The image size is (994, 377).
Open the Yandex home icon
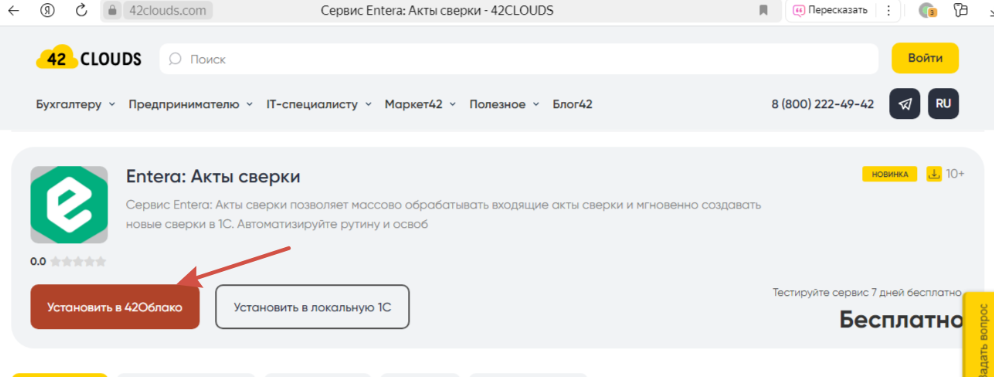tap(48, 10)
